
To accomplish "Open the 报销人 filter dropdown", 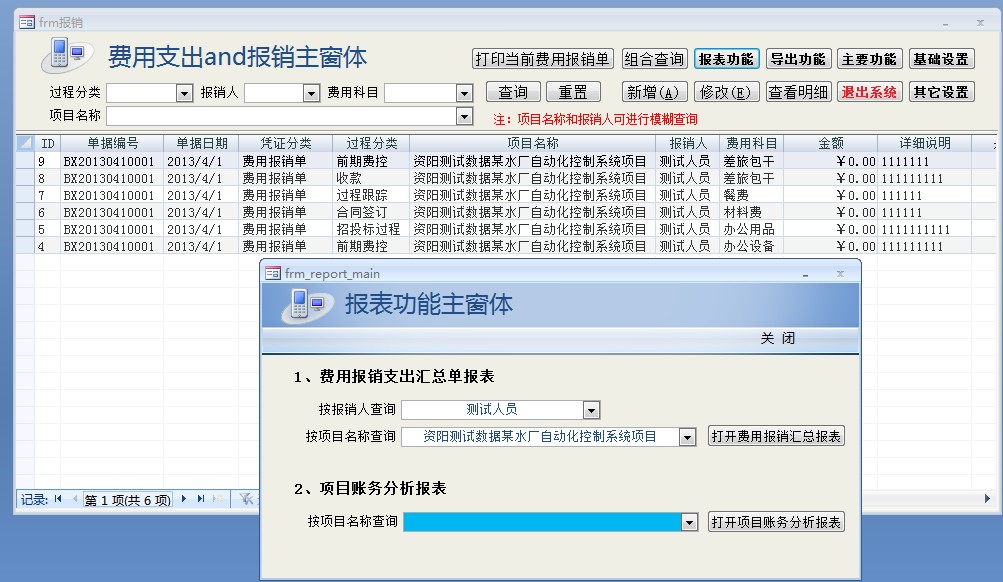I will [312, 93].
